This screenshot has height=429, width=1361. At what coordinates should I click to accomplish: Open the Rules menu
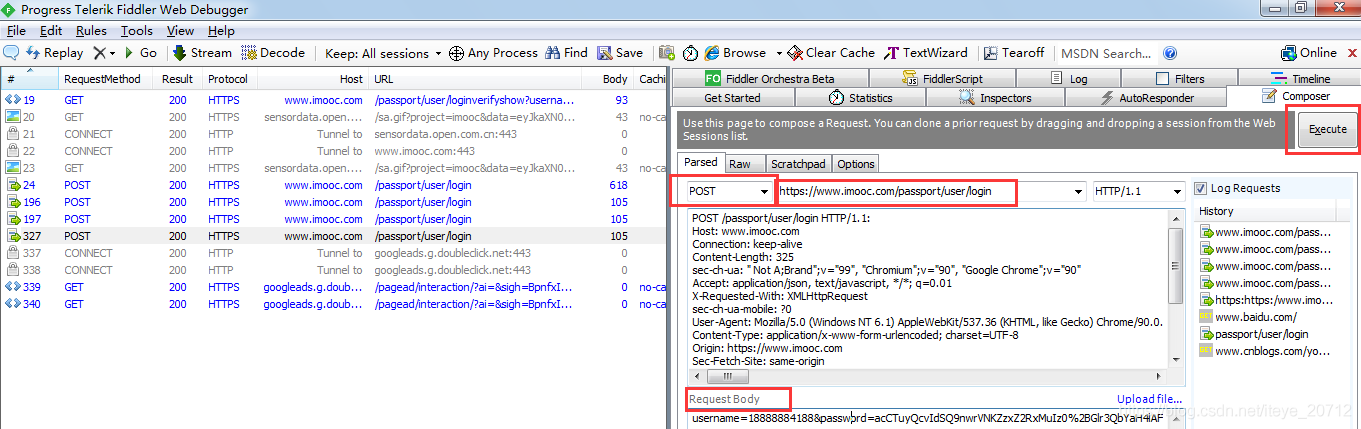pos(91,31)
